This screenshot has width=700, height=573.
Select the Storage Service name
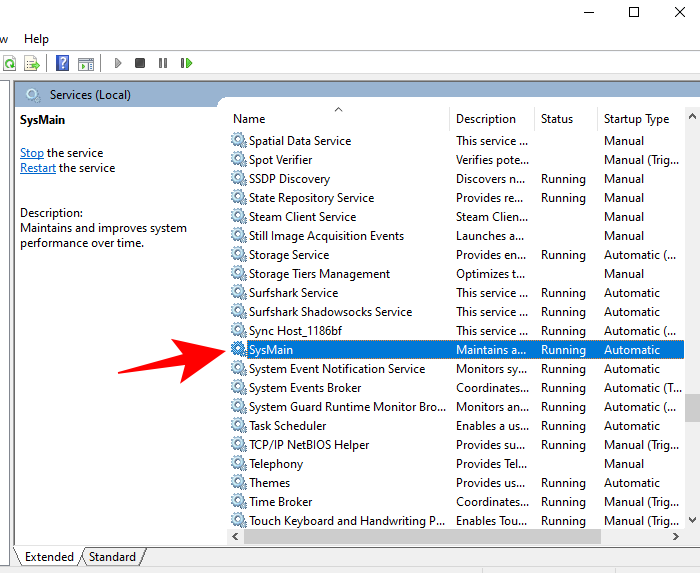(x=289, y=255)
